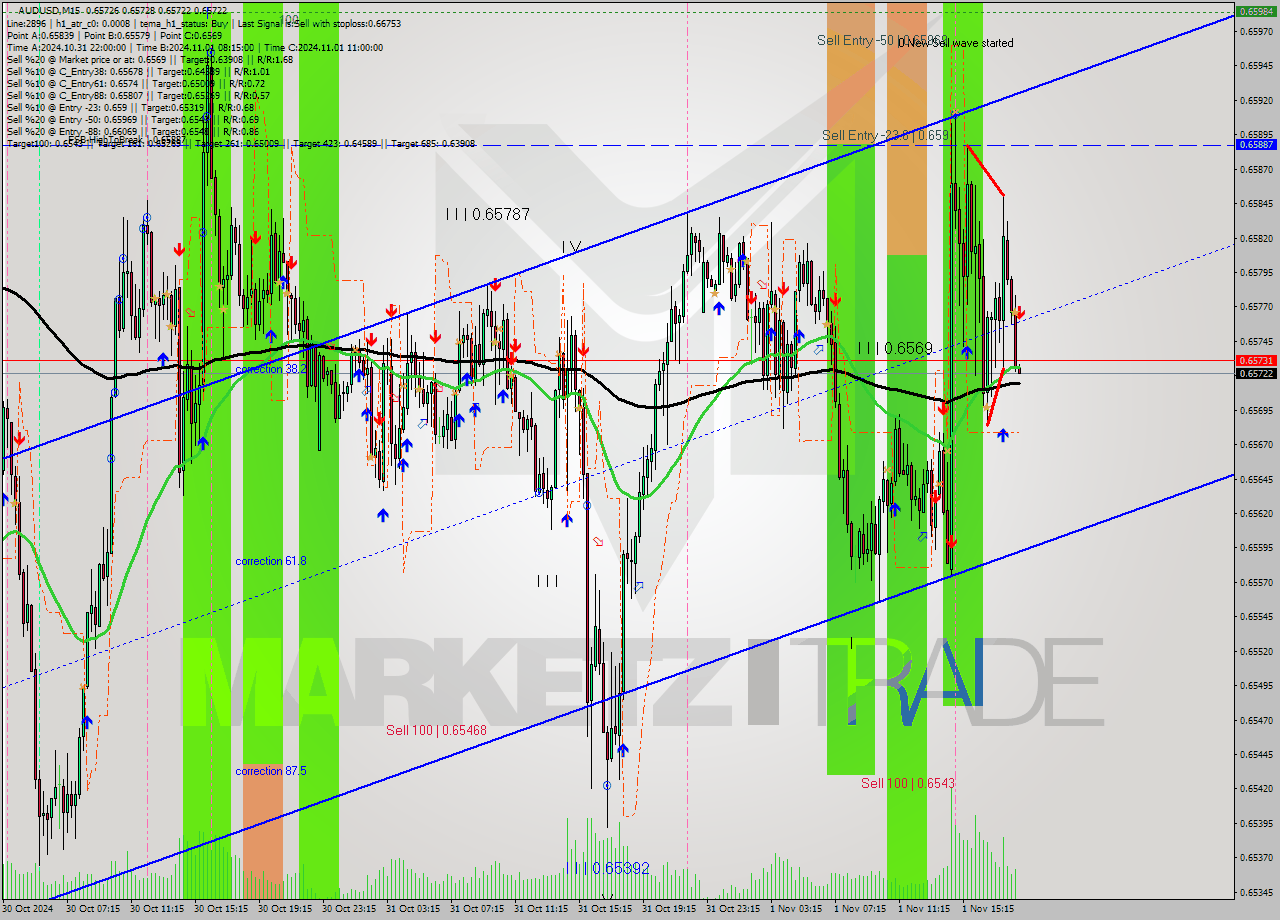Click the 'Sell 100 | 0.65468' label
Viewport: 1280px width, 920px height.
tap(436, 730)
